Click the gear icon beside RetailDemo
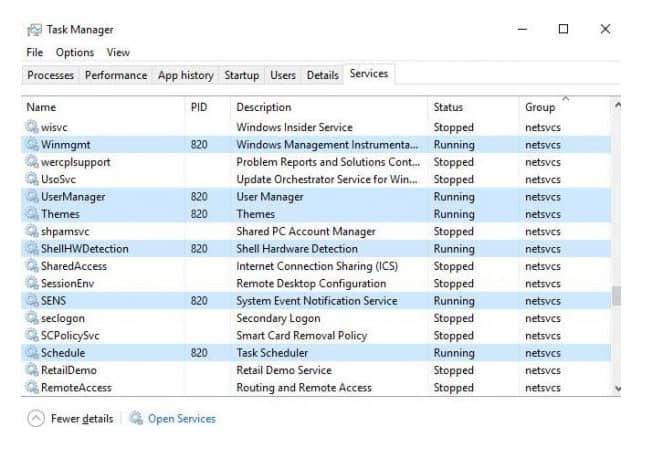 tap(32, 370)
